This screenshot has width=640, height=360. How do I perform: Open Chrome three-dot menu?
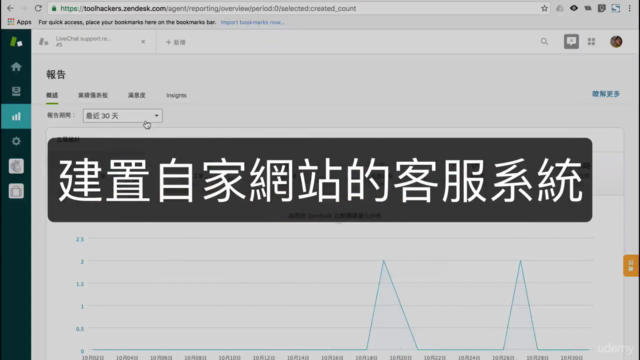[630, 8]
